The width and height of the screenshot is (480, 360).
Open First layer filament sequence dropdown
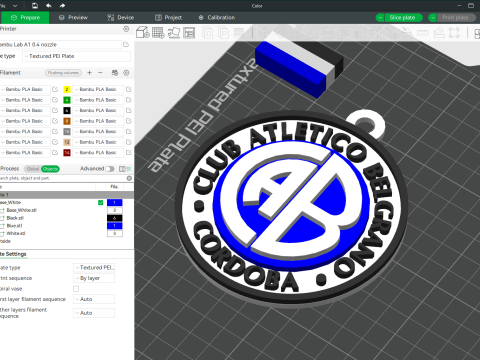(94, 299)
